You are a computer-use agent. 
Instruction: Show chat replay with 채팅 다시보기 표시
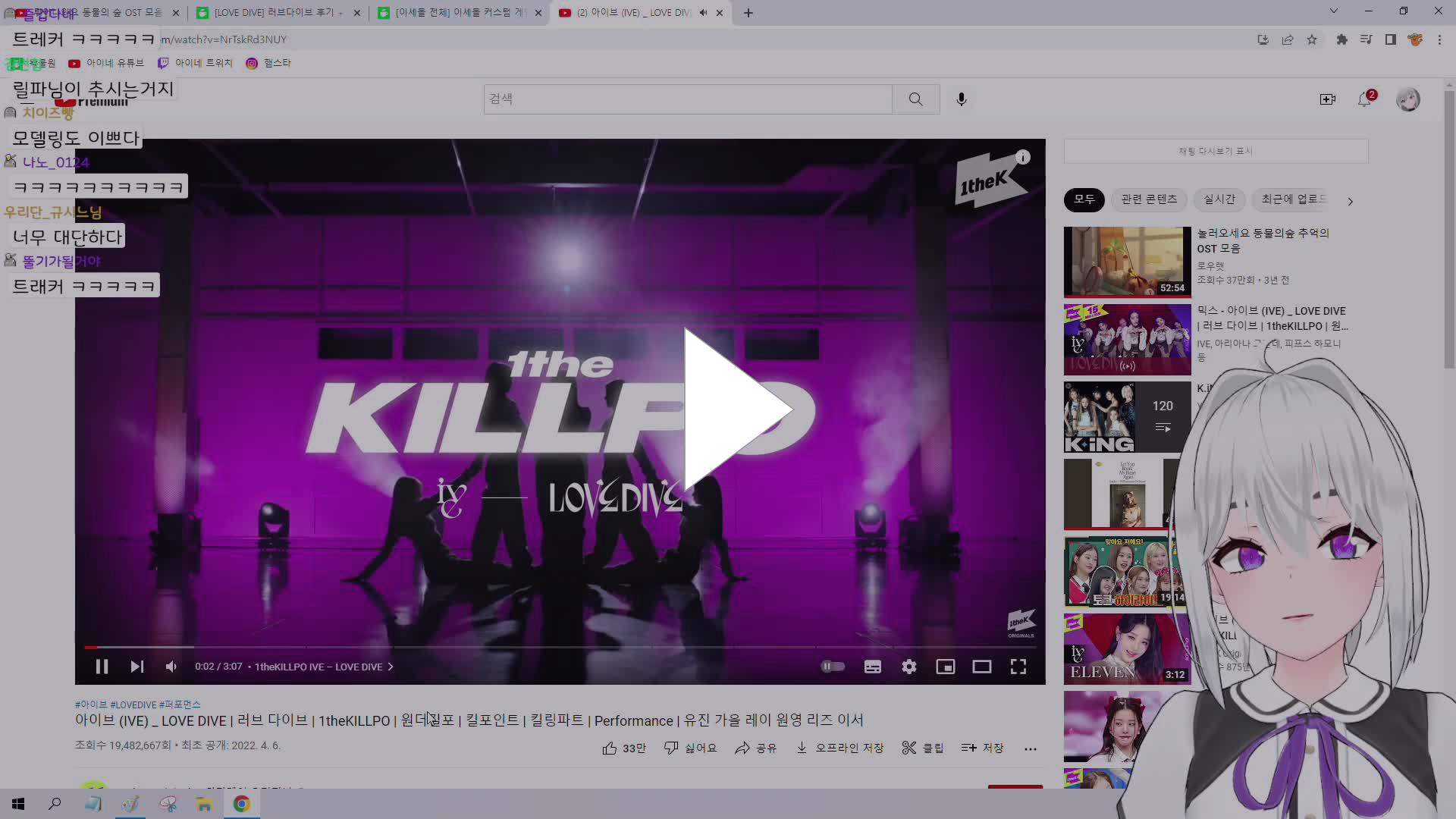1215,151
